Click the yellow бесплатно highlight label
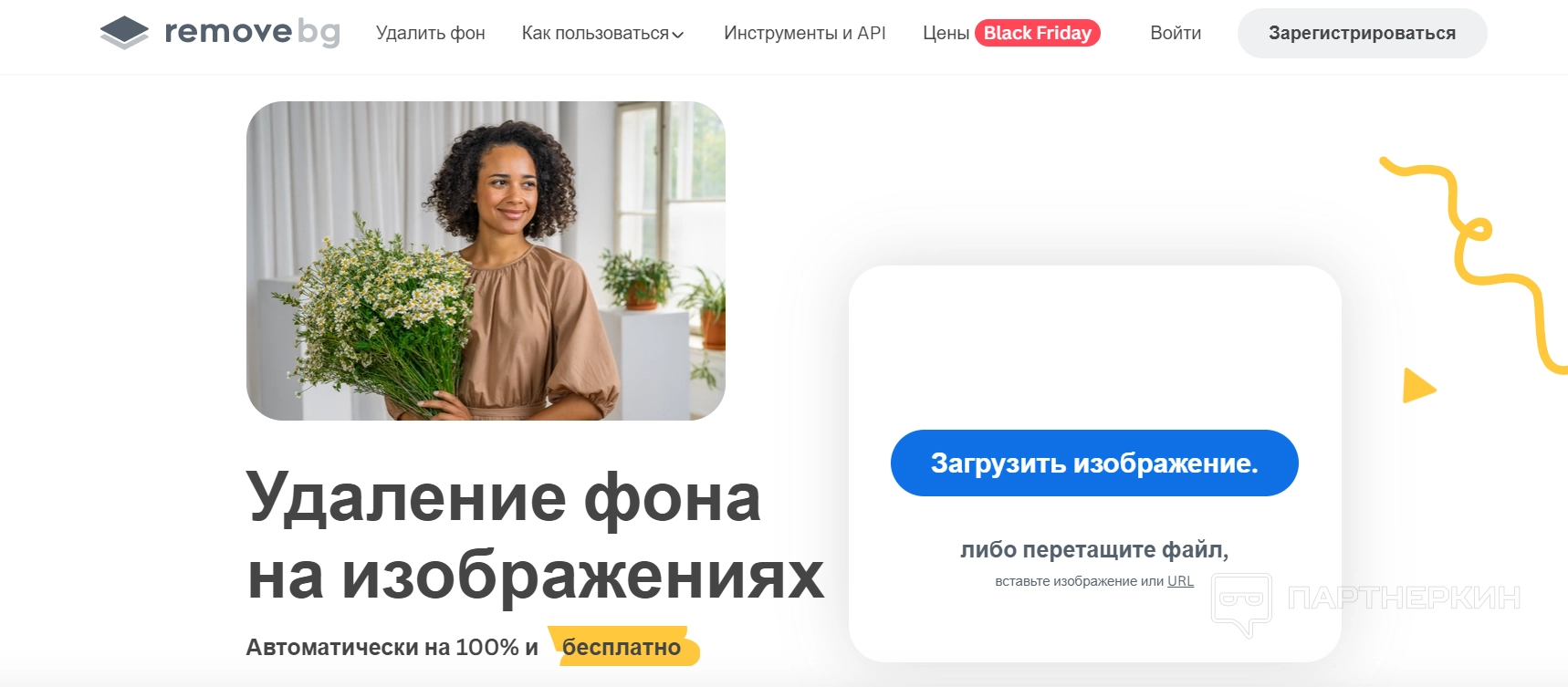Image resolution: width=1568 pixels, height=687 pixels. (622, 647)
